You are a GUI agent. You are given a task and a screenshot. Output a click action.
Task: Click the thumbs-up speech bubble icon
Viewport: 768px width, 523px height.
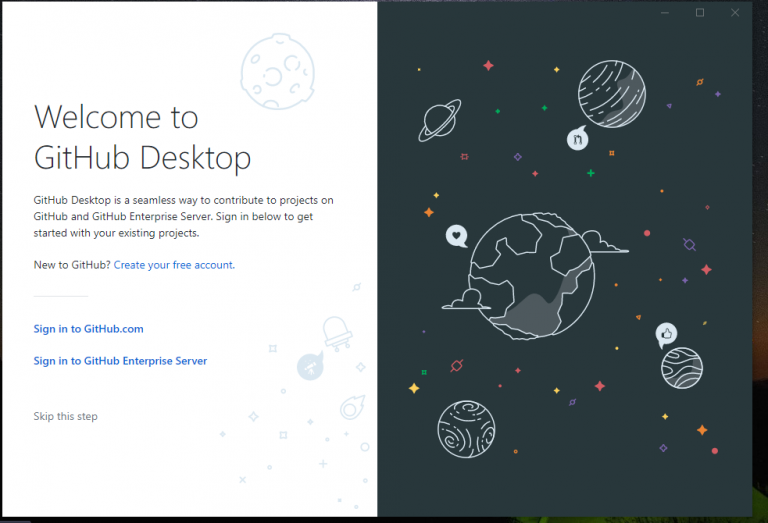pyautogui.click(x=666, y=334)
